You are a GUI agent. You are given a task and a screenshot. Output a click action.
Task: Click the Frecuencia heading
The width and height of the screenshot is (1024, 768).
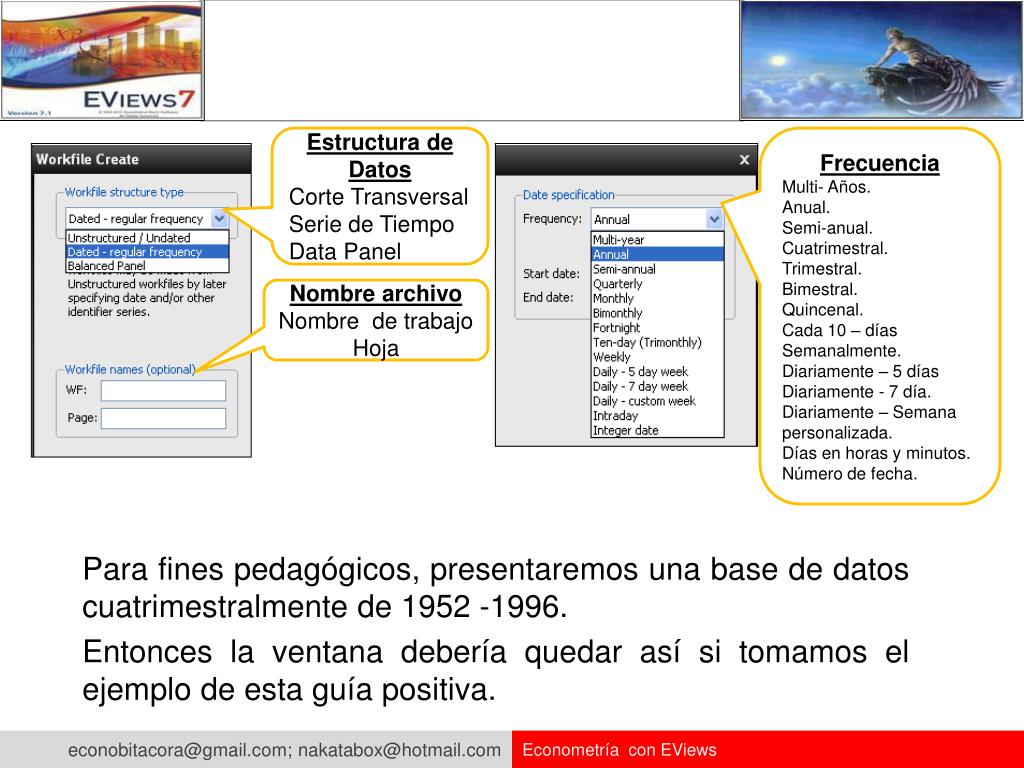click(x=880, y=163)
